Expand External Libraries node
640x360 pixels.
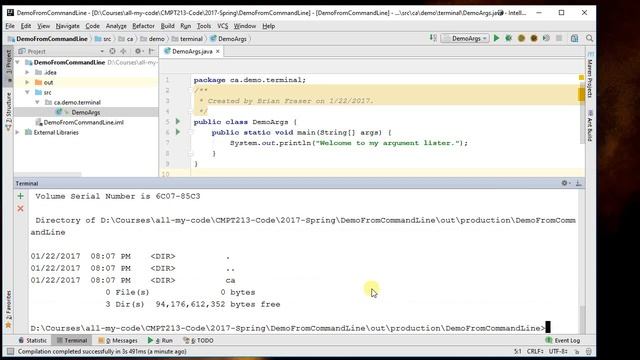[x=18, y=132]
